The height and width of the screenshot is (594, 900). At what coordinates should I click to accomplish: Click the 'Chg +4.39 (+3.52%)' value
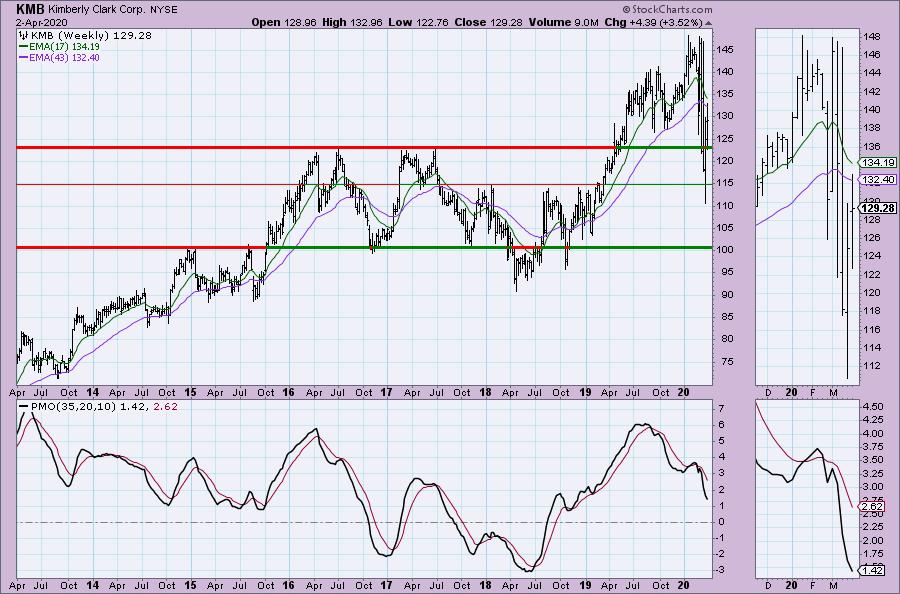654,22
